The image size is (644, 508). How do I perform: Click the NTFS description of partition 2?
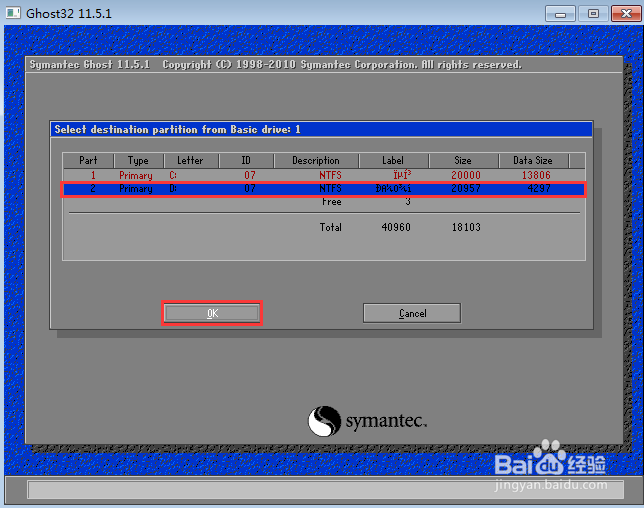pyautogui.click(x=330, y=188)
